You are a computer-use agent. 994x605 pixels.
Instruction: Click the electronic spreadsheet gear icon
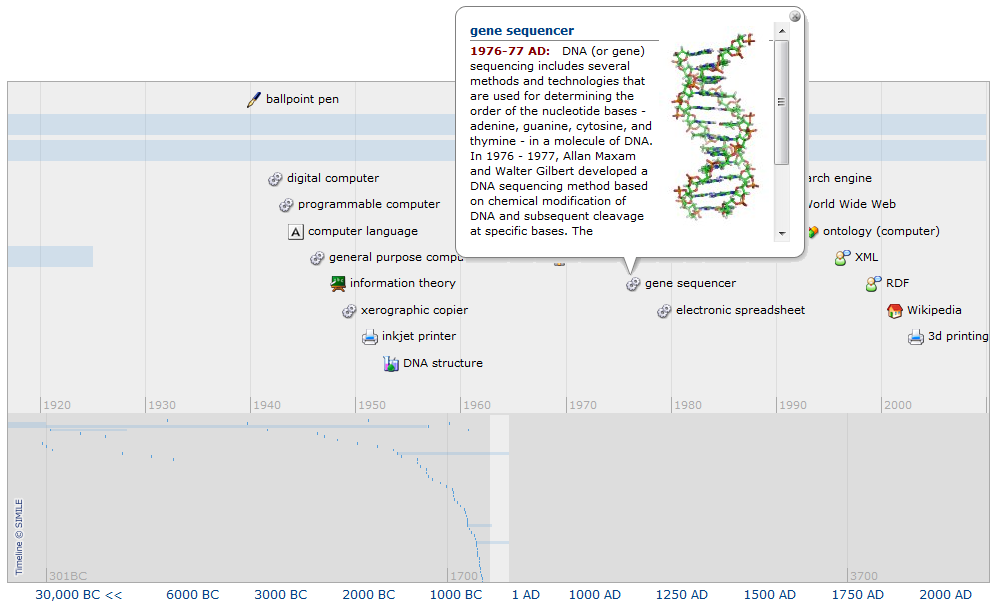point(664,311)
